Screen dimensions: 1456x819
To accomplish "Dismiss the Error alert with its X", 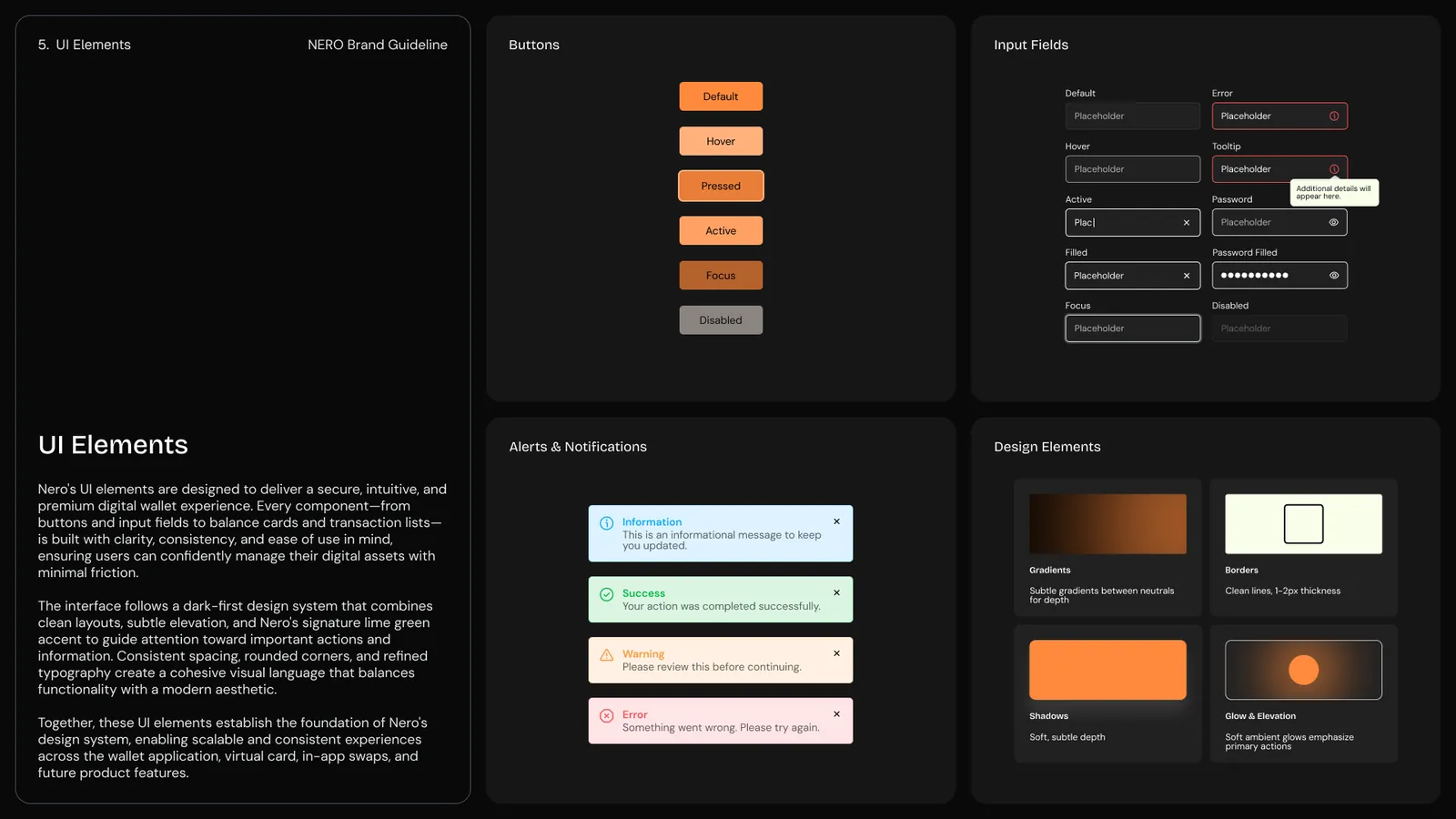I will pos(836,714).
